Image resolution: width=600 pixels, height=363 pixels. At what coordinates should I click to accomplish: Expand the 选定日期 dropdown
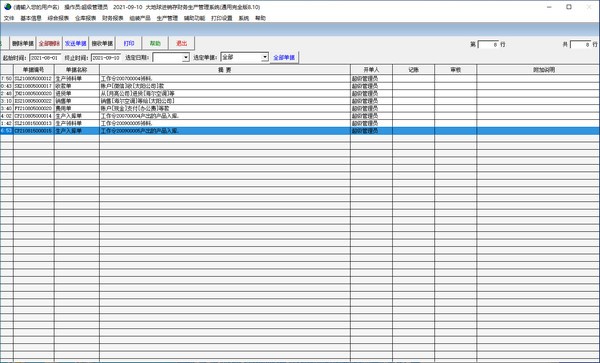186,58
